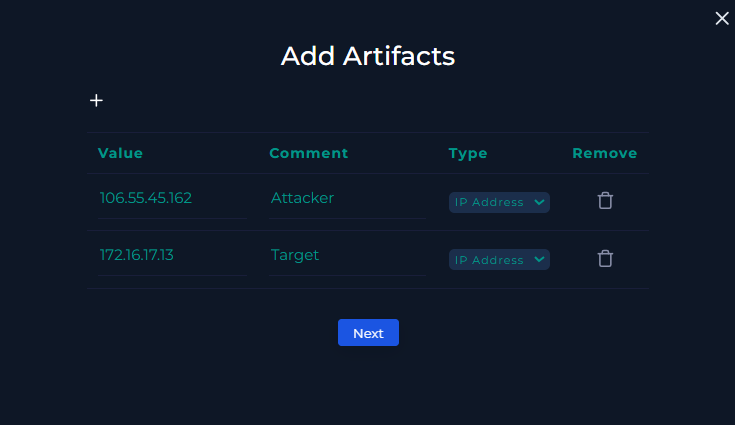Select the Target comment field
The width and height of the screenshot is (735, 425).
pyautogui.click(x=347, y=256)
